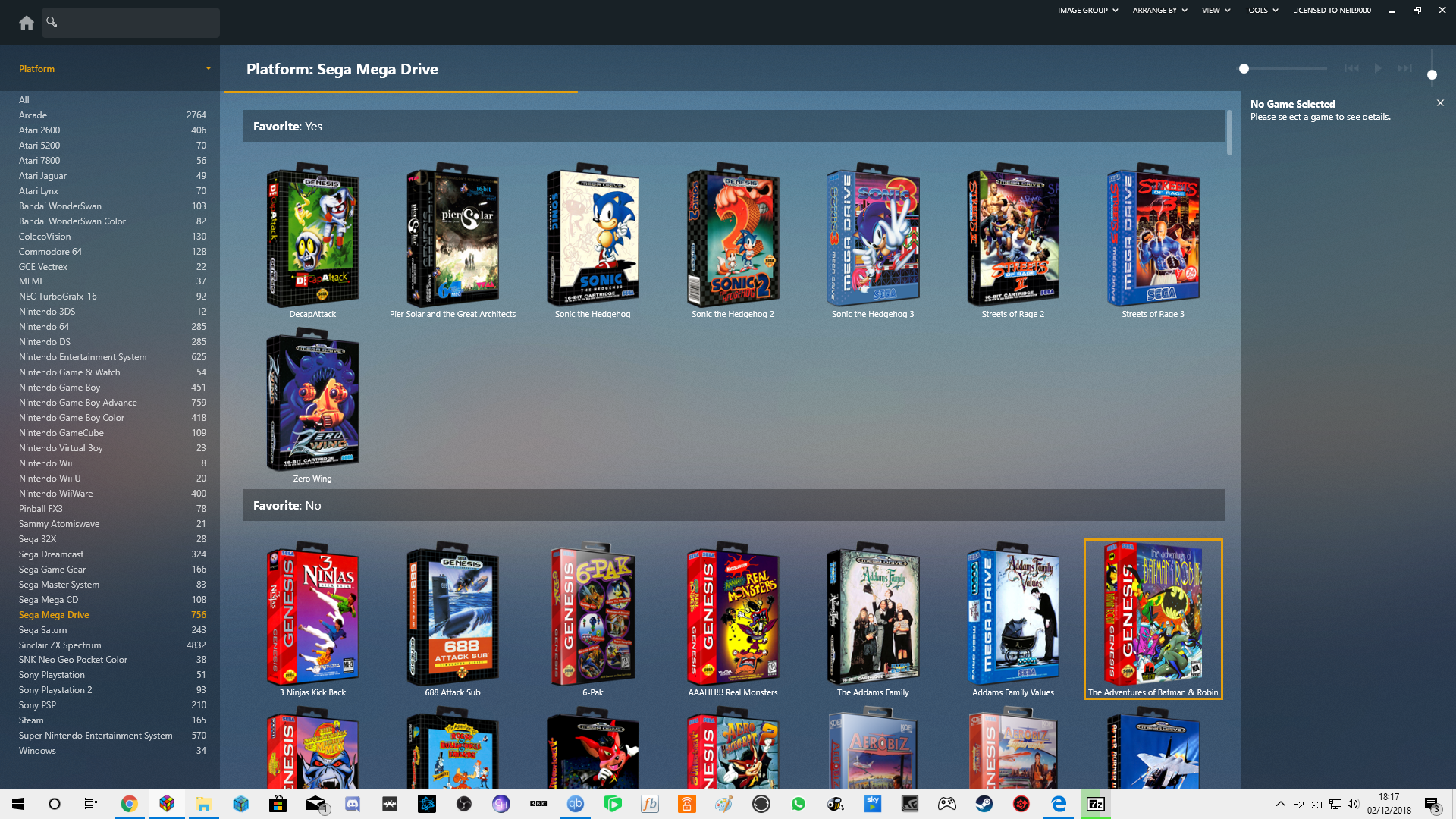The height and width of the screenshot is (819, 1456).
Task: Skip to previous music track
Action: point(1351,69)
